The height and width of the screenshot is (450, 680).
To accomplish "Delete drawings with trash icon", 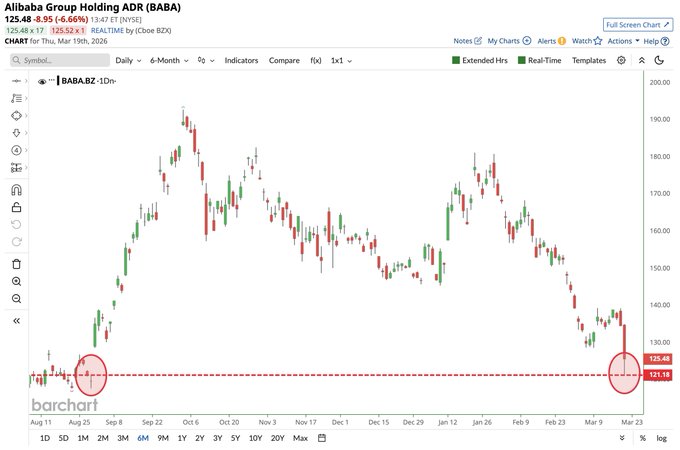I will [x=16, y=264].
